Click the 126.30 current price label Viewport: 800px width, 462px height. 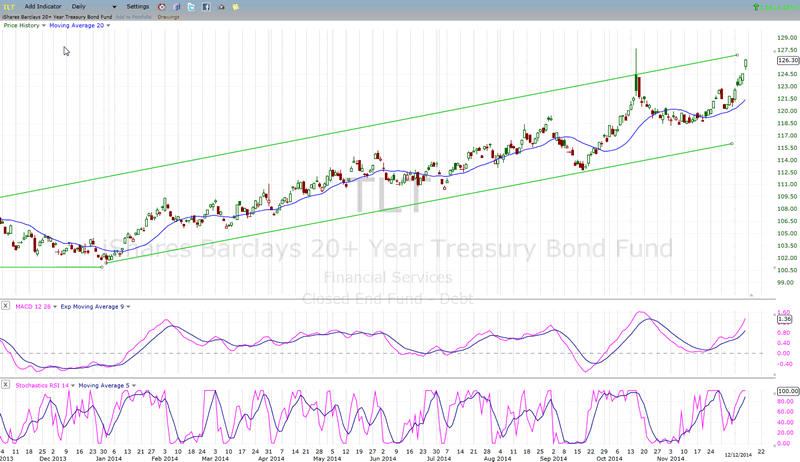788,60
